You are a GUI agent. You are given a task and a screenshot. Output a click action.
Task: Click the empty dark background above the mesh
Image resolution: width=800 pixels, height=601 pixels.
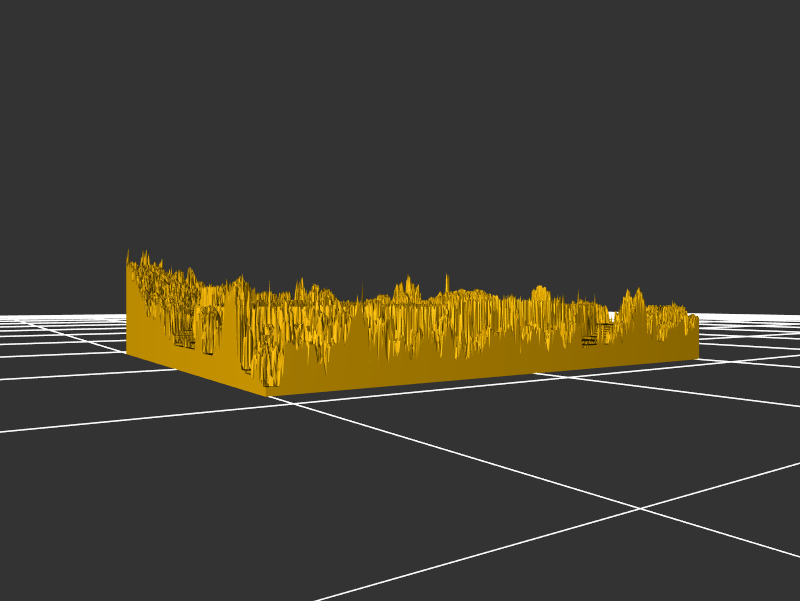click(400, 130)
